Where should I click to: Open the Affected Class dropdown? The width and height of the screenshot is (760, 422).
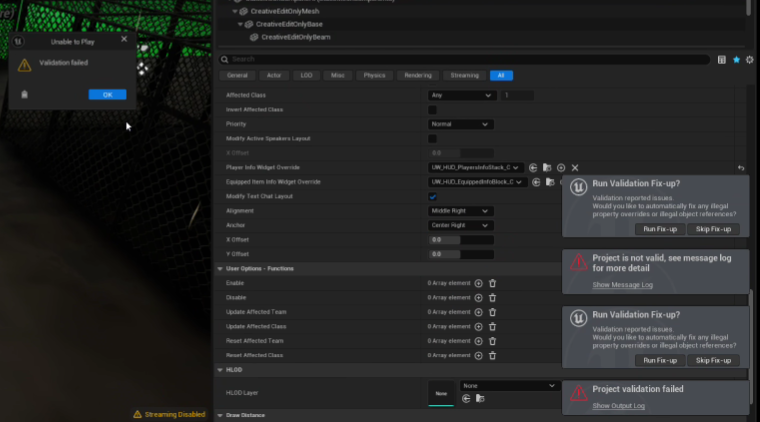click(x=460, y=95)
